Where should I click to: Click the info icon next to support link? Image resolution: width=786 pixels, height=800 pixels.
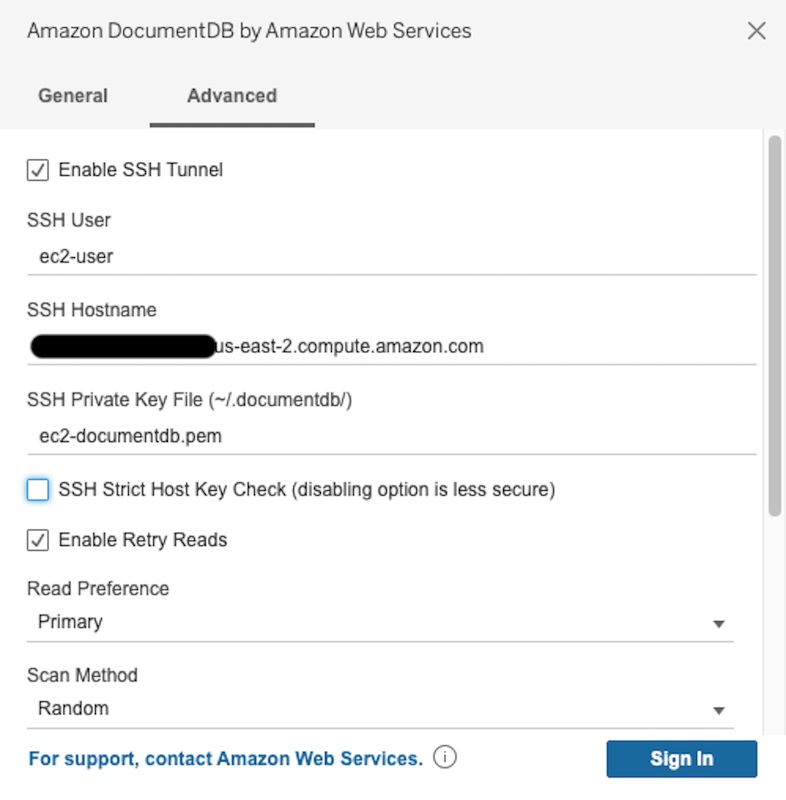pos(444,758)
